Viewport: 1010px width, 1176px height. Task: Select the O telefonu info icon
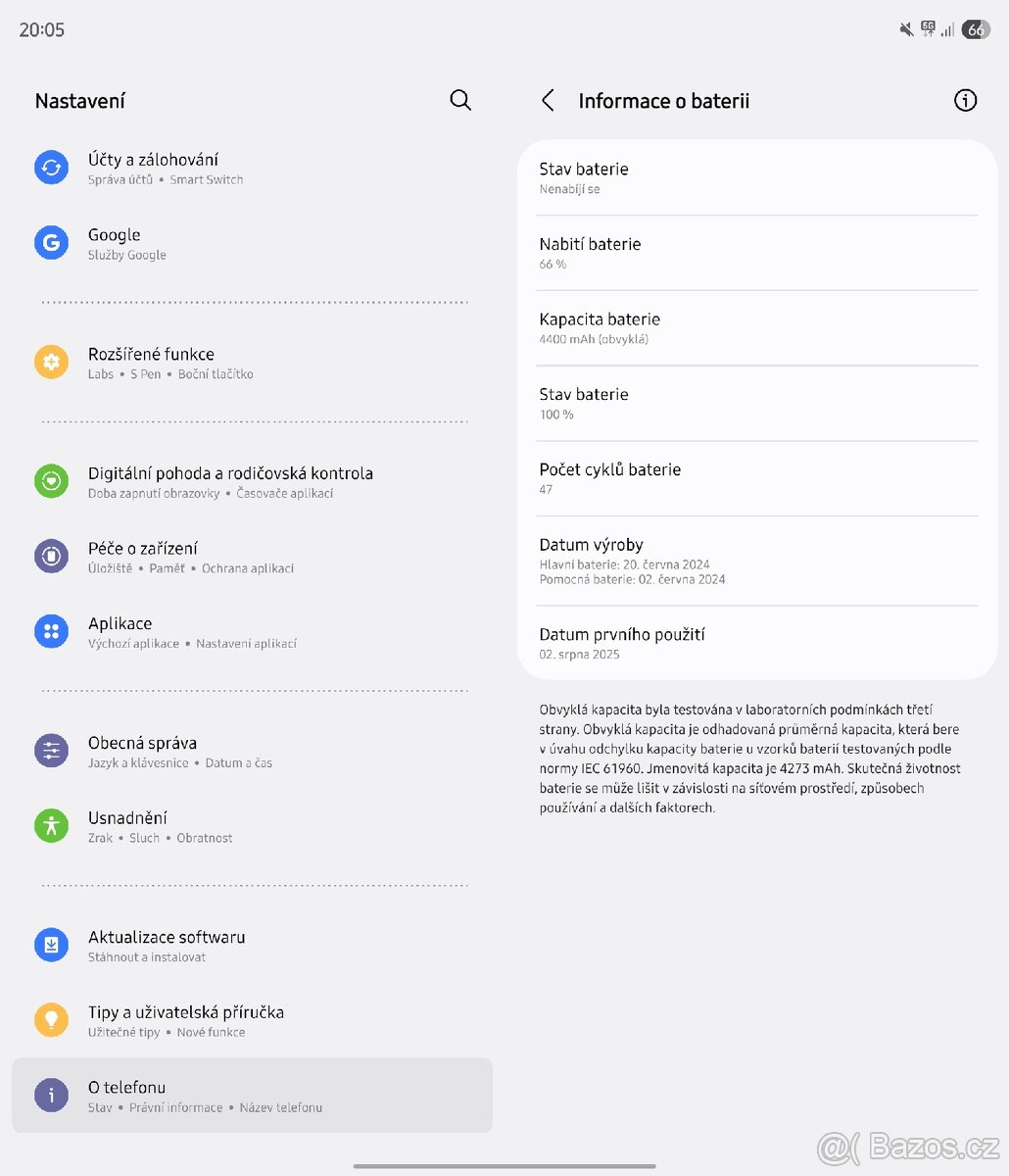coord(51,1095)
